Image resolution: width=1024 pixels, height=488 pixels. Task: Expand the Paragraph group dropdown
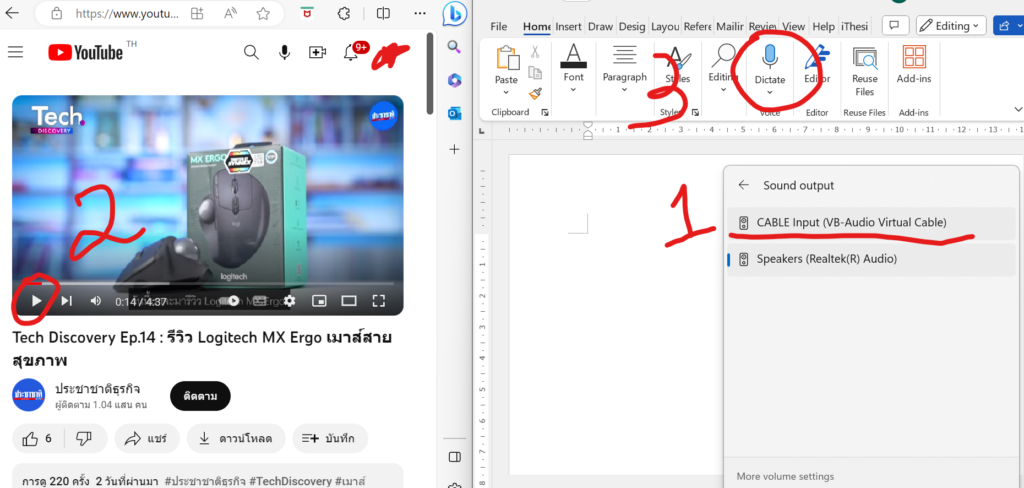[625, 89]
